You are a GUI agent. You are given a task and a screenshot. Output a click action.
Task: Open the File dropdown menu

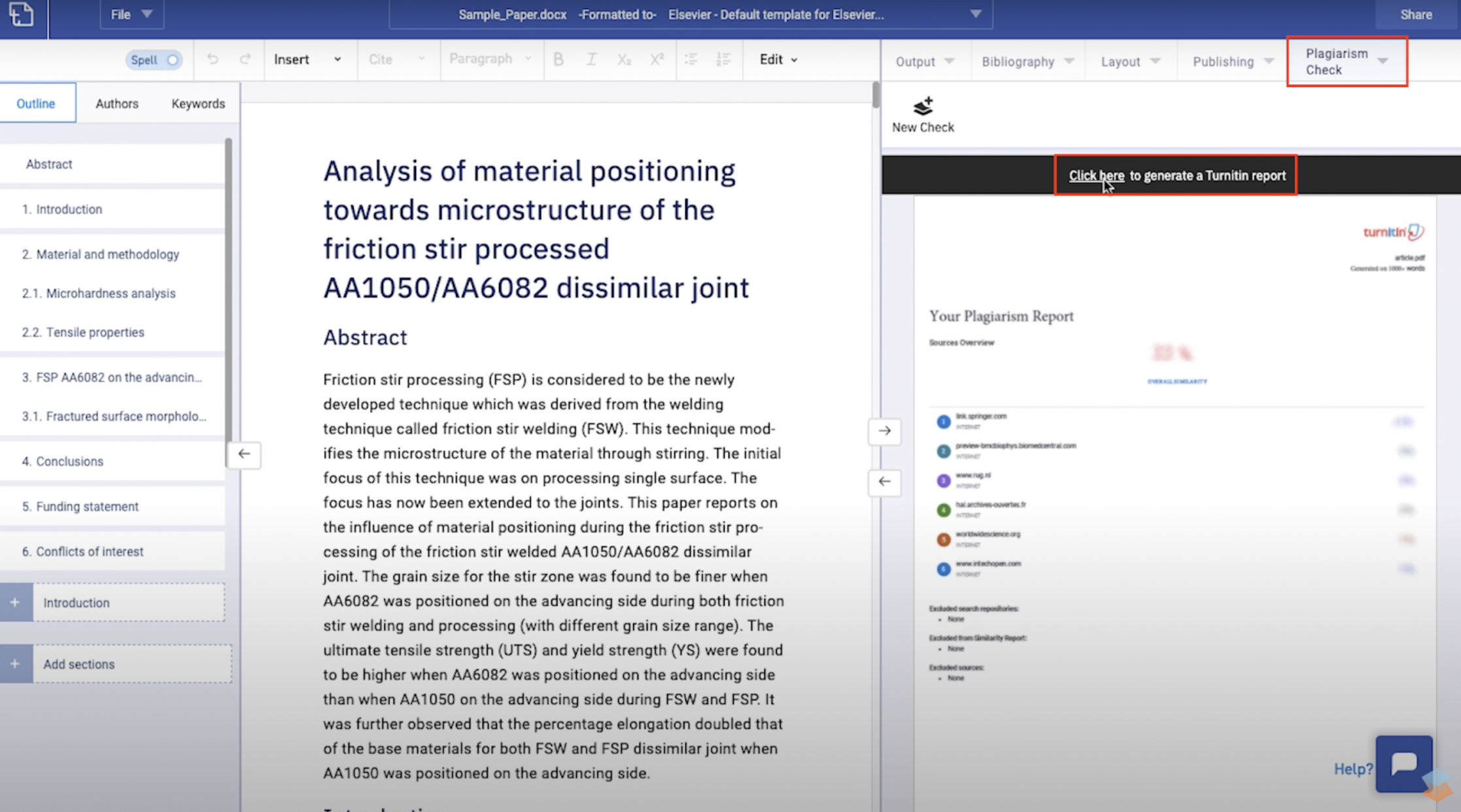[x=131, y=14]
